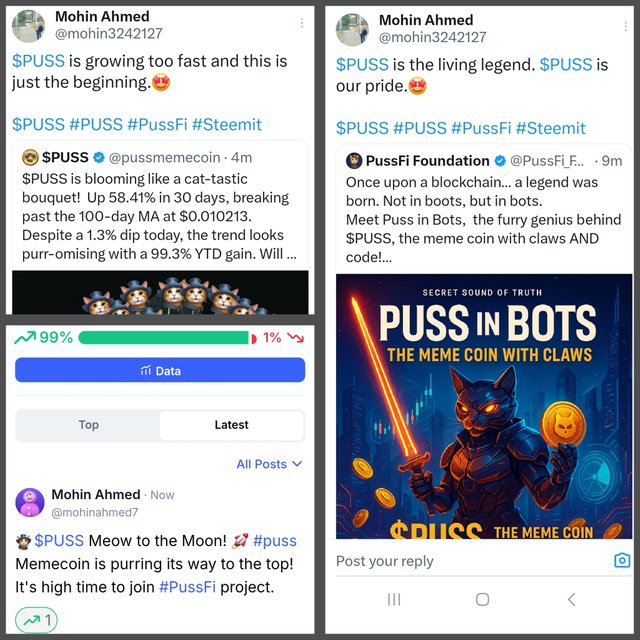Tap the green 99% bullish trend indicator
This screenshot has height=640, width=640.
point(43,338)
